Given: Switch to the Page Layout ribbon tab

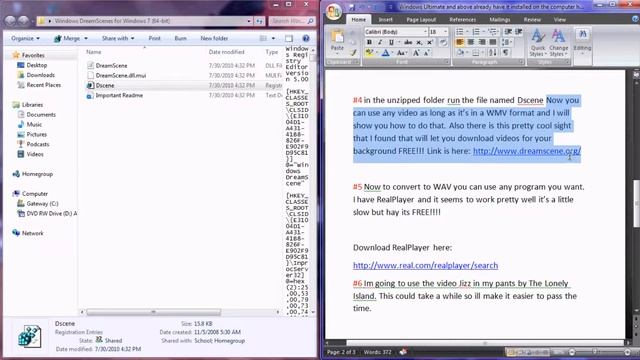Looking at the screenshot, I should point(421,20).
